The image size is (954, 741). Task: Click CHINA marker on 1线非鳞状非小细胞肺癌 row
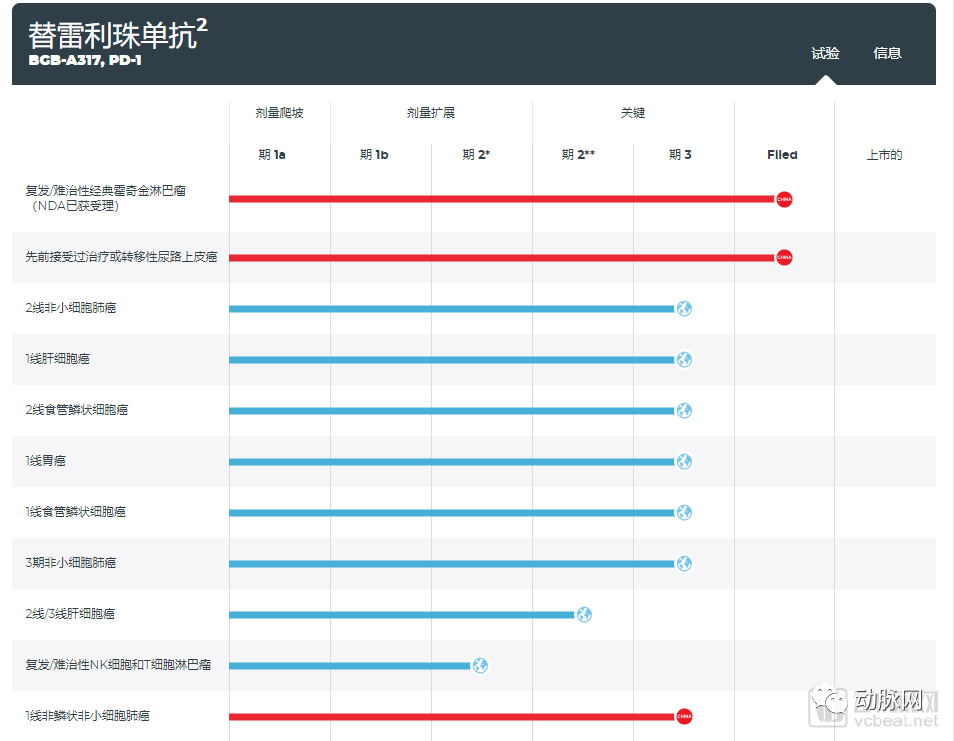[684, 717]
